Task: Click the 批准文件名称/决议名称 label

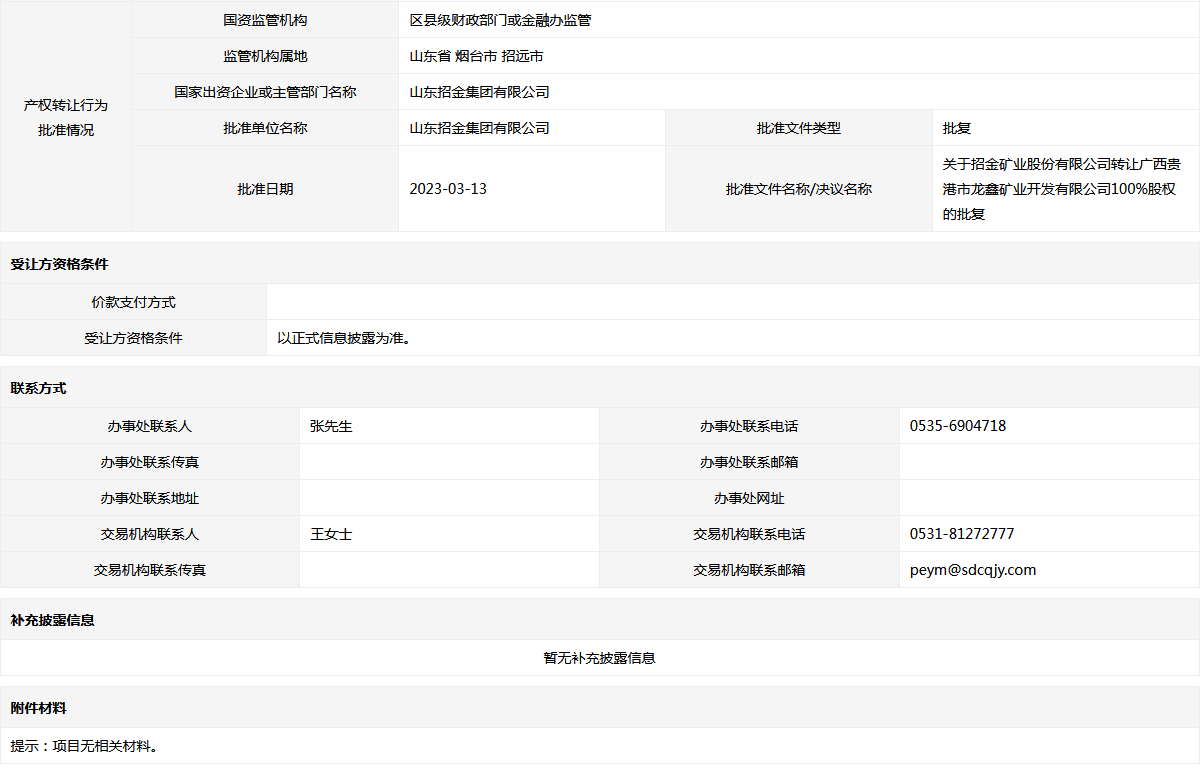Action: pyautogui.click(x=799, y=189)
